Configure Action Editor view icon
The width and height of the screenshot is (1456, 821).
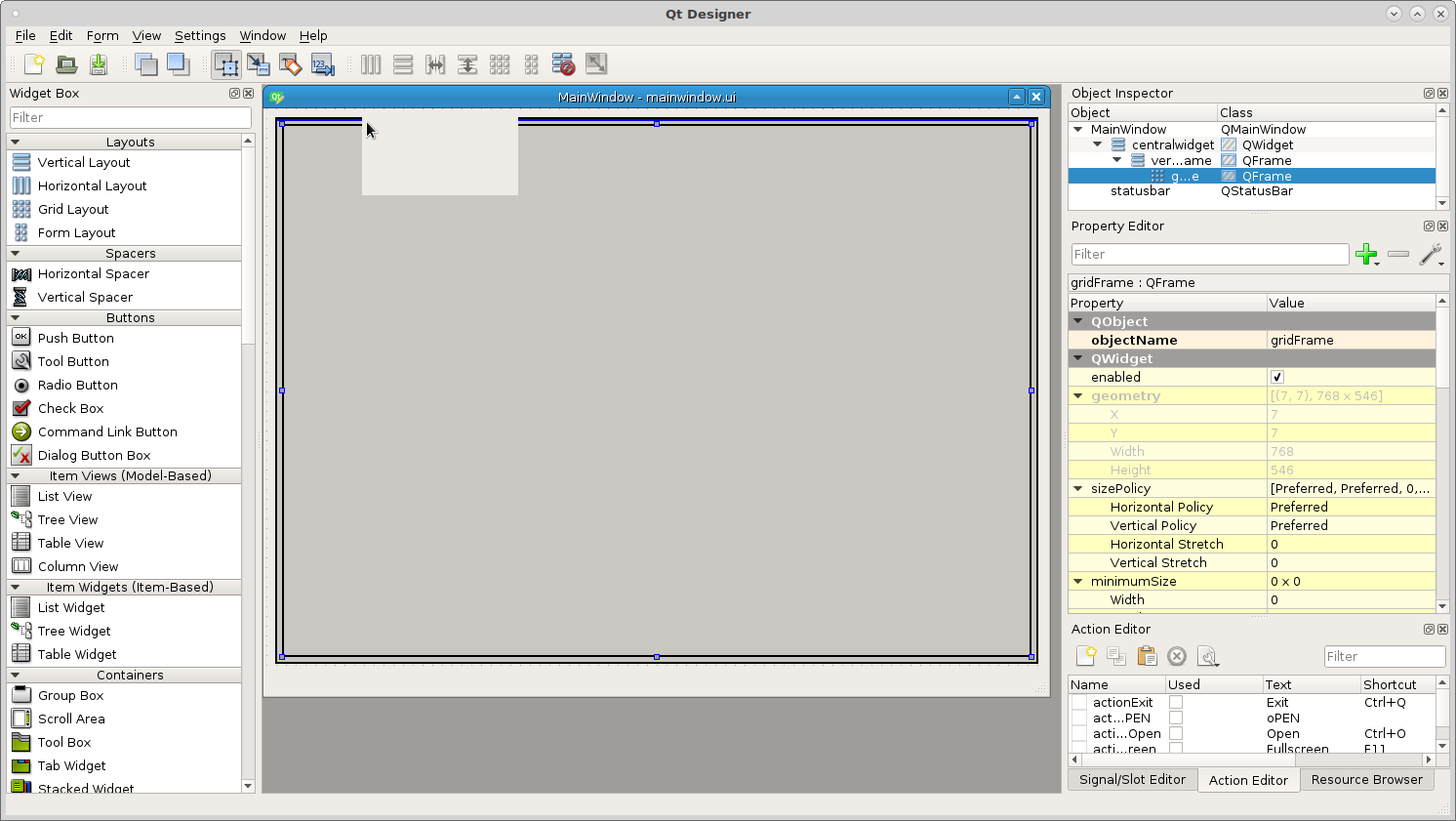(x=1208, y=656)
